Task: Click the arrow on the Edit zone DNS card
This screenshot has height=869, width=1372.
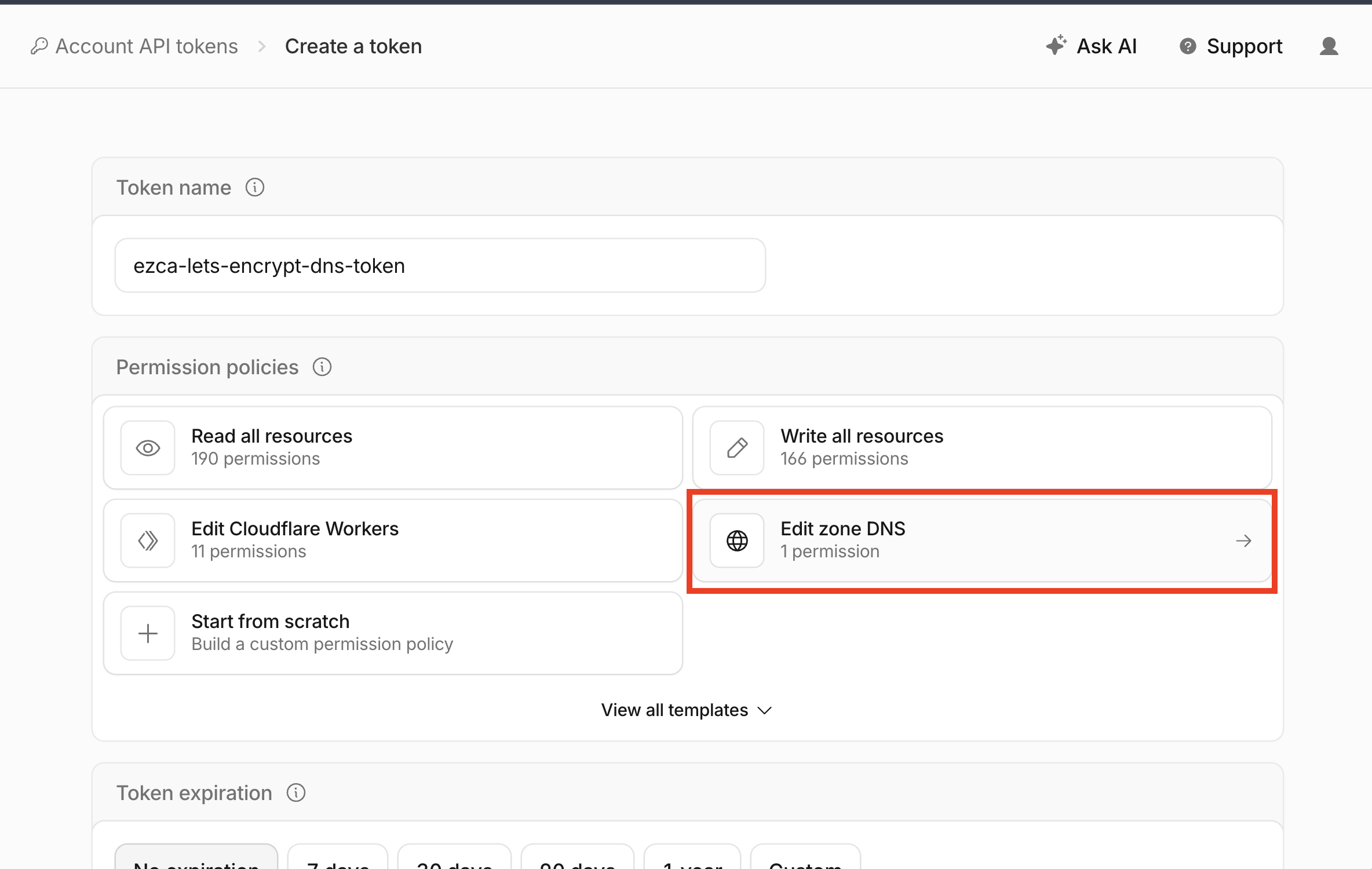Action: pyautogui.click(x=1243, y=541)
